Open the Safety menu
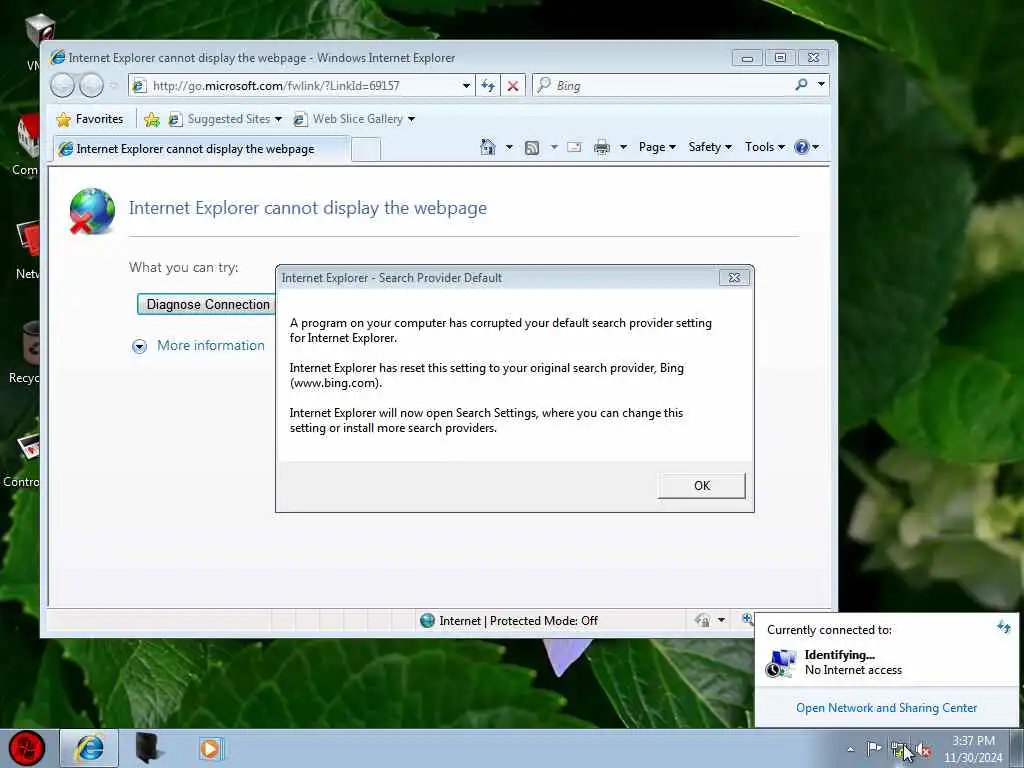Image resolution: width=1024 pixels, height=768 pixels. pos(710,147)
